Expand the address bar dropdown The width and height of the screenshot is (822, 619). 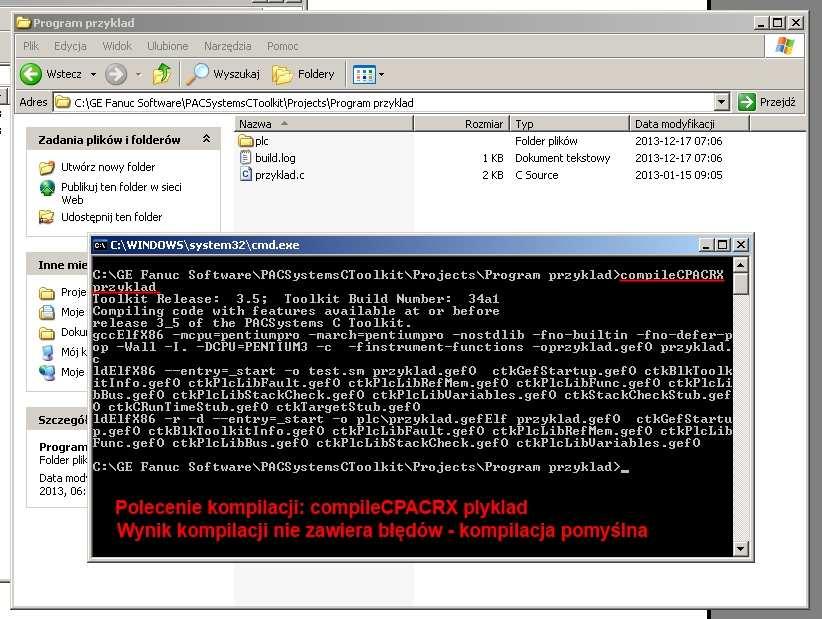pyautogui.click(x=721, y=102)
